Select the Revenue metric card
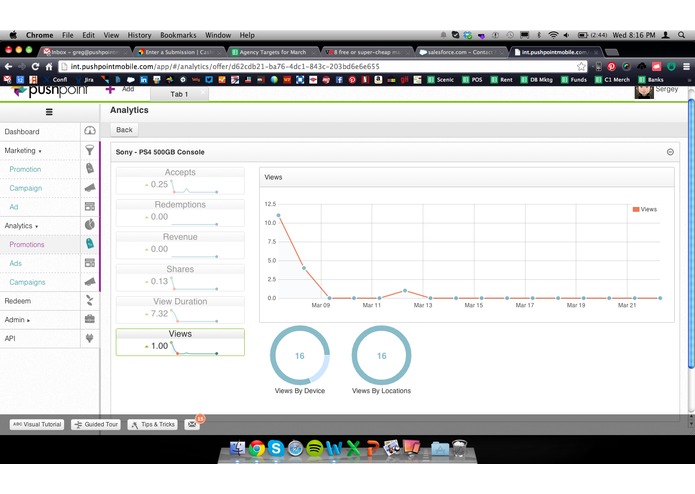The height and width of the screenshot is (494, 695). click(x=180, y=245)
